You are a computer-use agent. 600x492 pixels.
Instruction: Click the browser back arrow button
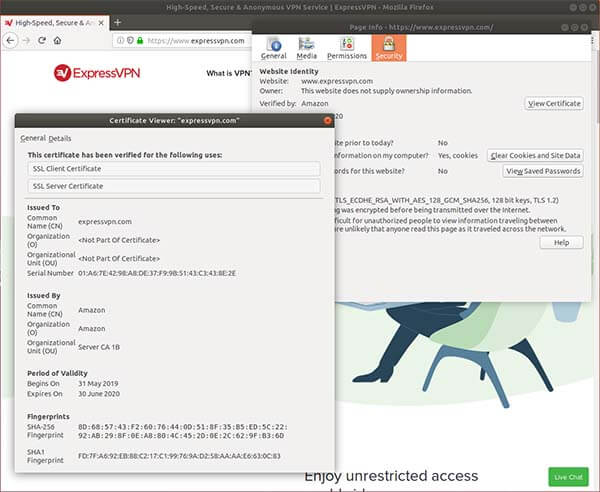(x=11, y=41)
